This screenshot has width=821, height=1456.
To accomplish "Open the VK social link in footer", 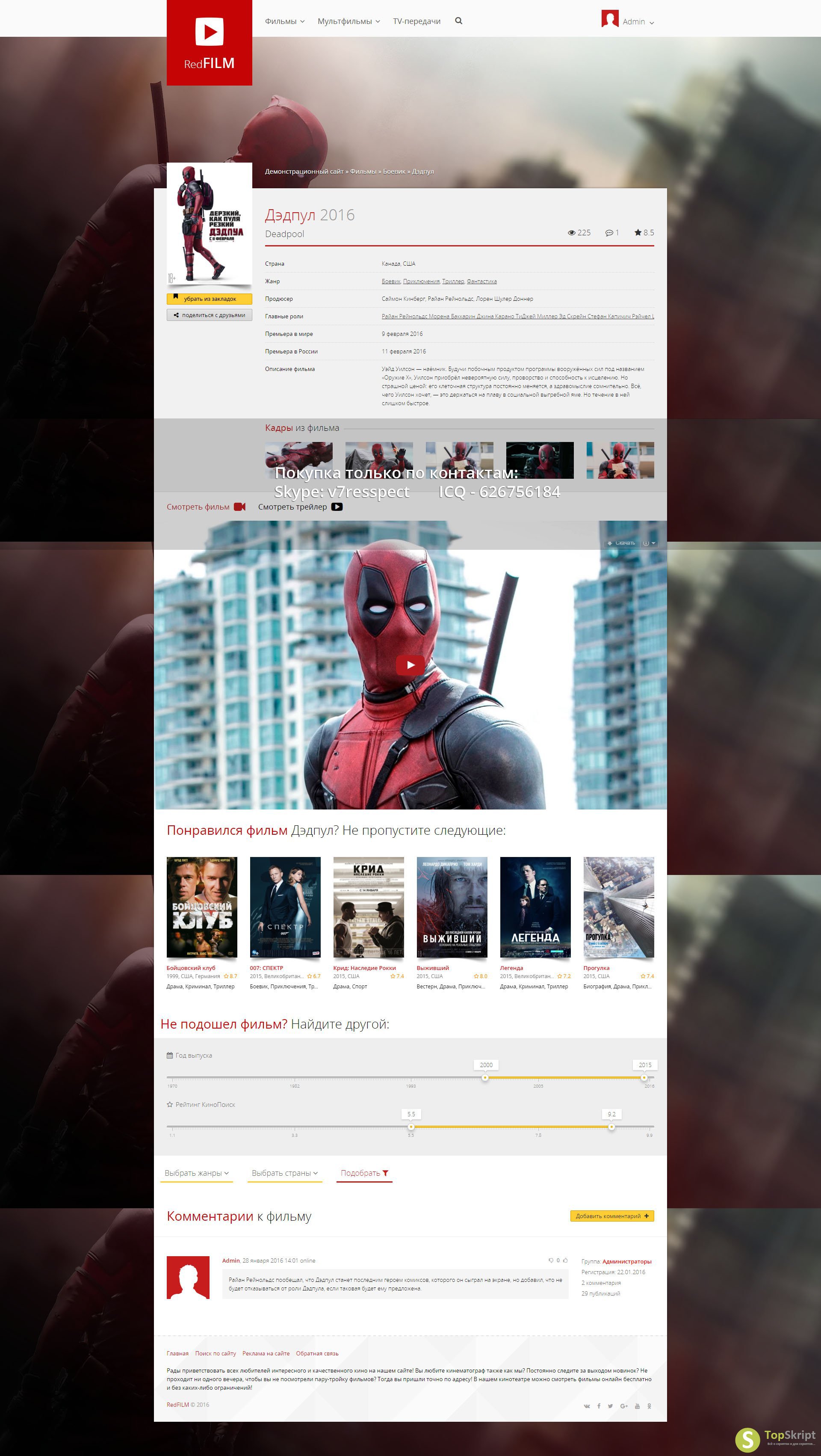I will pyautogui.click(x=587, y=1406).
